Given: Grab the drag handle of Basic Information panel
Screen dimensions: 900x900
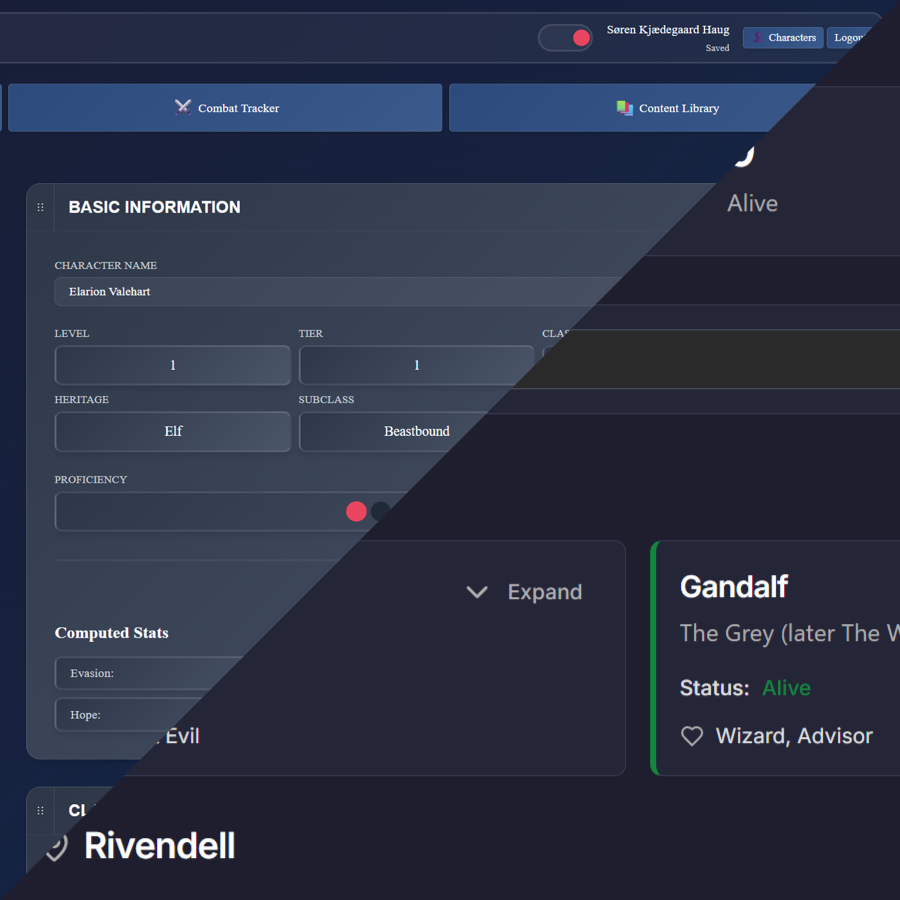Looking at the screenshot, I should 40,207.
